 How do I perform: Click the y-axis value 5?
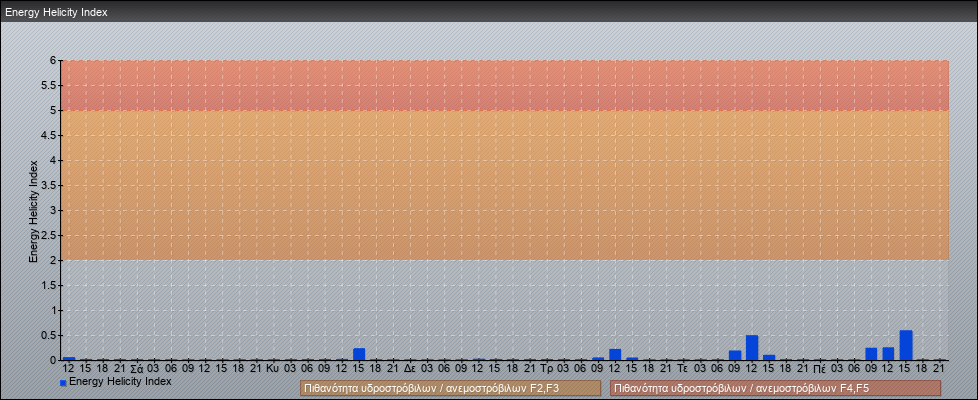54,110
